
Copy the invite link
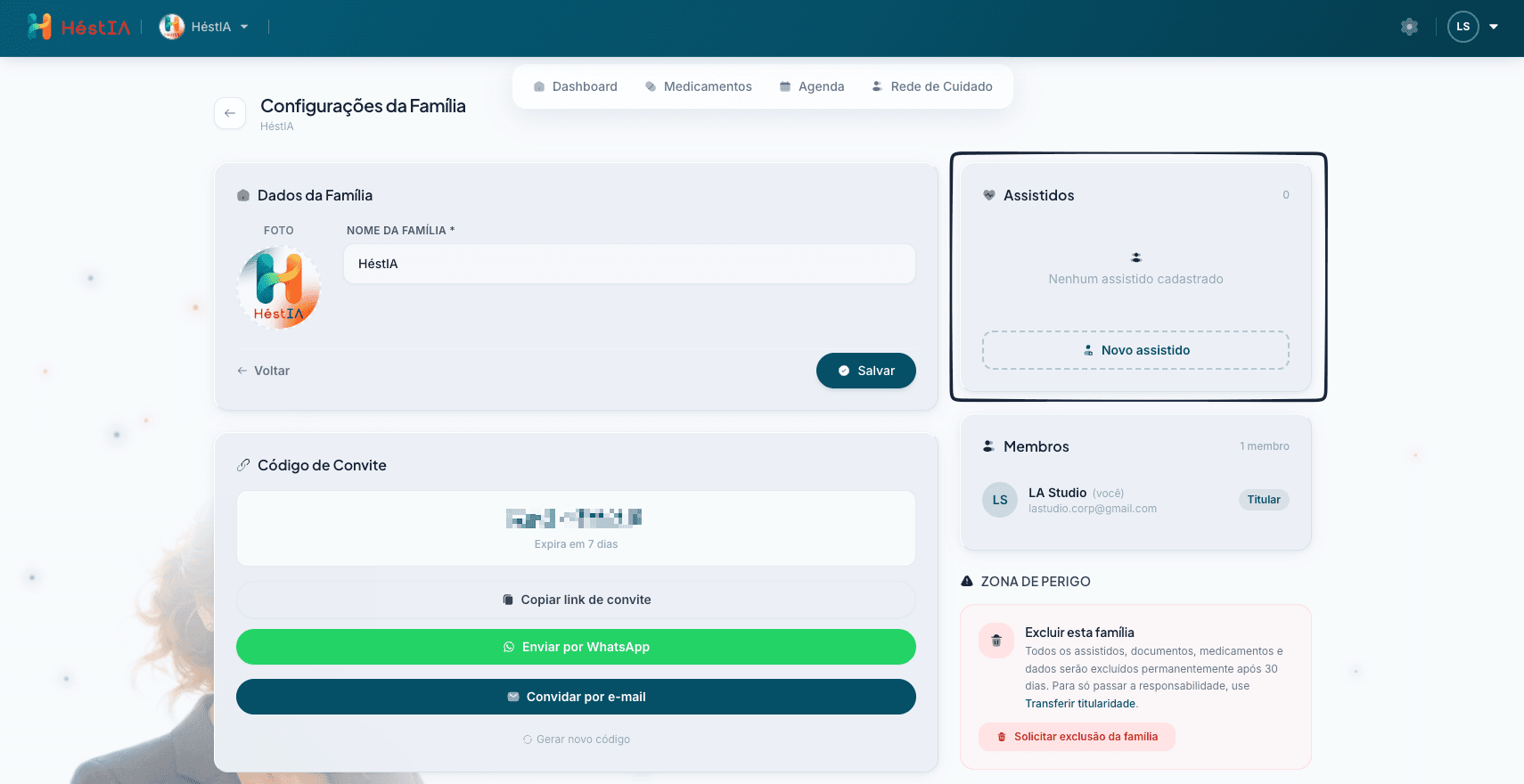[x=576, y=600]
